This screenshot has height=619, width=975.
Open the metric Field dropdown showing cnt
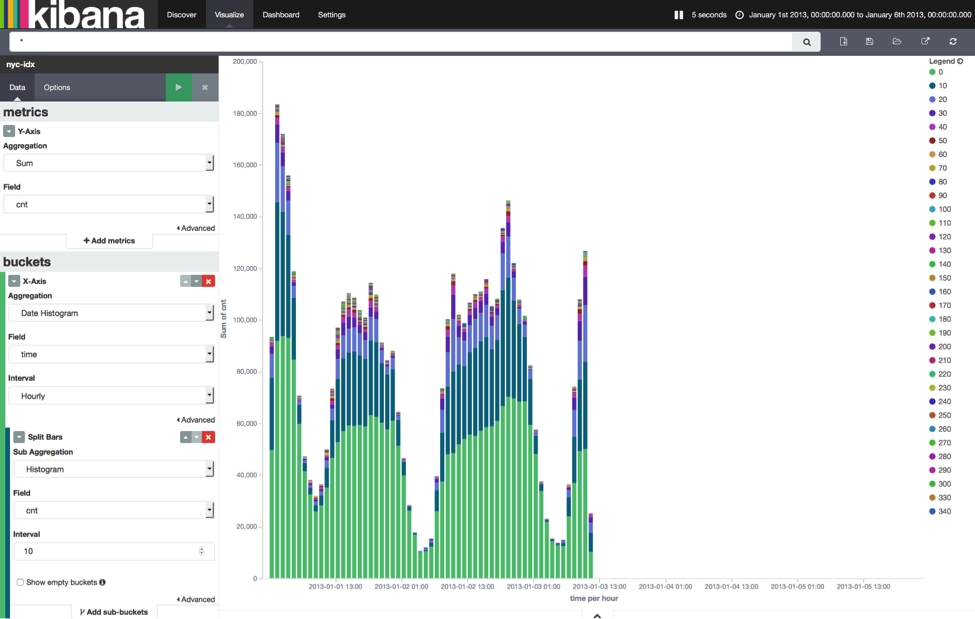[x=109, y=204]
